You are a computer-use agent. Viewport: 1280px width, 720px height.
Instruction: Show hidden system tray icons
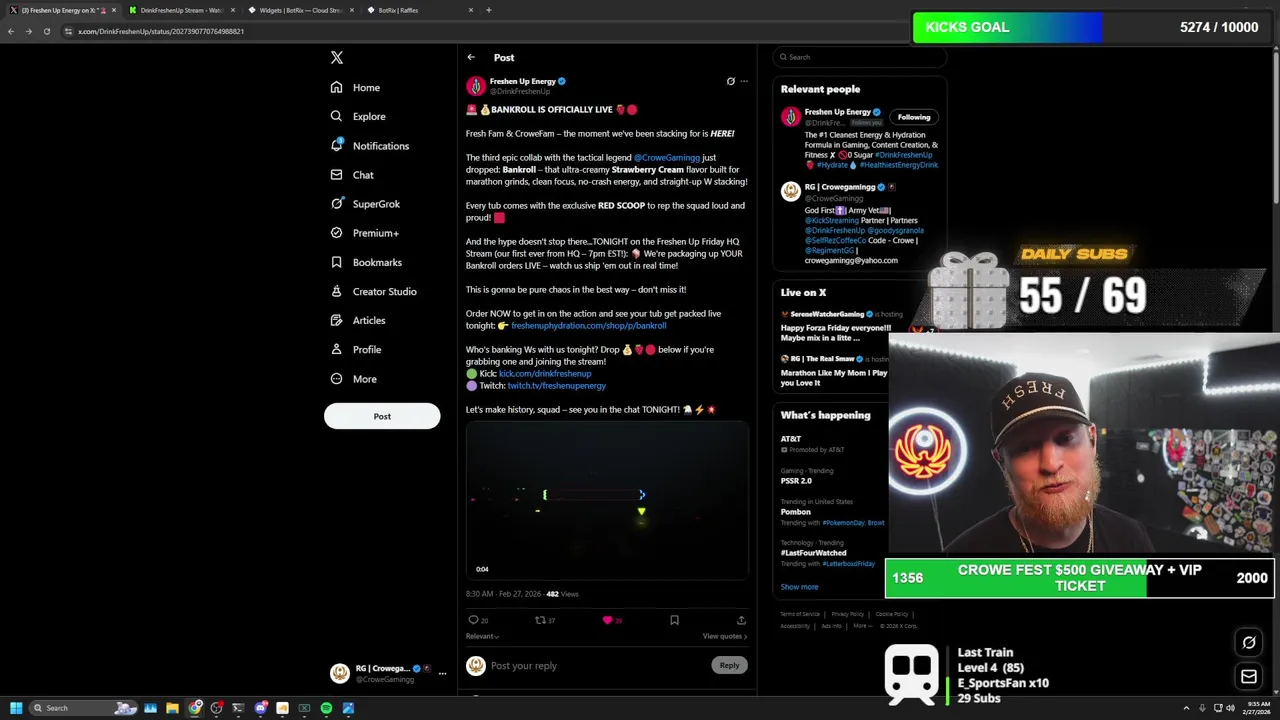pyautogui.click(x=1187, y=708)
